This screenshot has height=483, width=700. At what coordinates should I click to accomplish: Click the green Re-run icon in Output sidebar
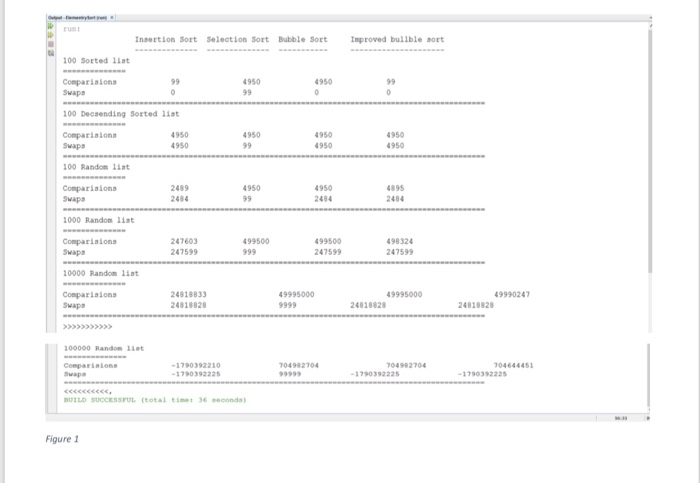point(50,26)
